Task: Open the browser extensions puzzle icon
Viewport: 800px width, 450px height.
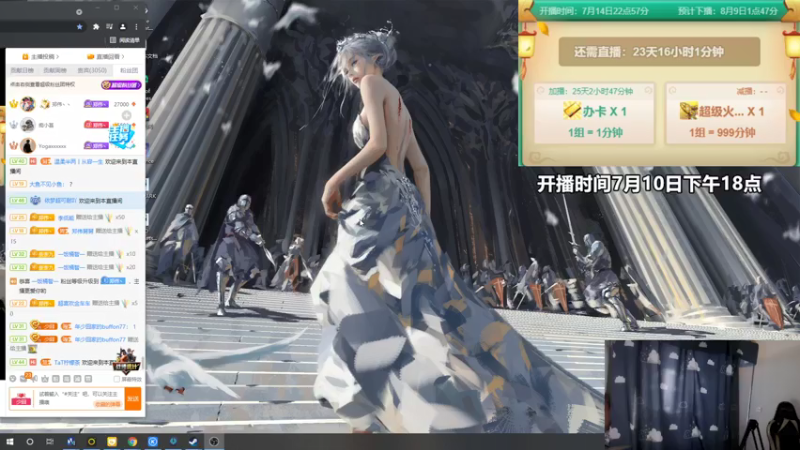Action: [x=96, y=27]
